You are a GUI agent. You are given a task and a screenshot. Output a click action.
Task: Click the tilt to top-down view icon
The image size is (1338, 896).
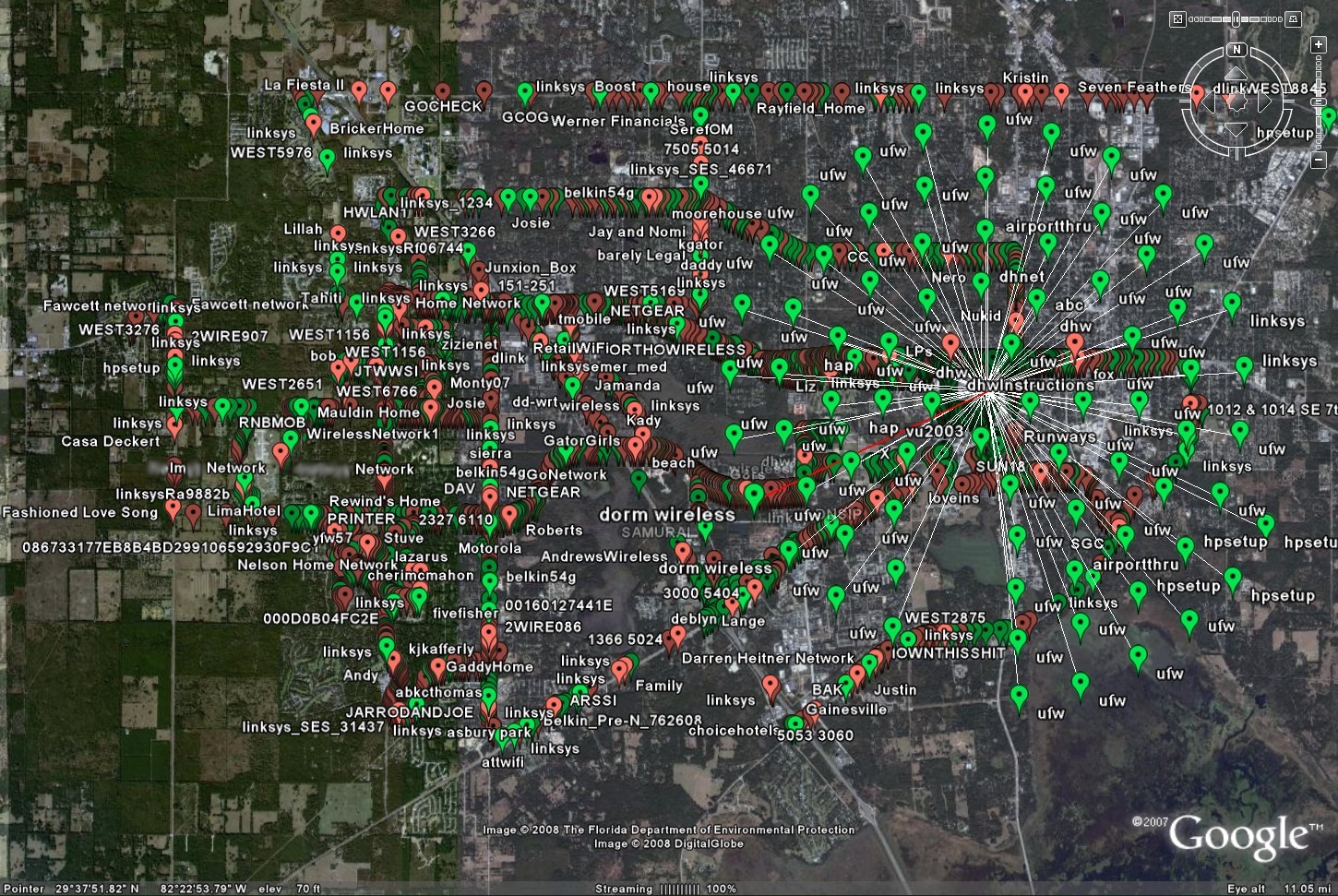(1177, 18)
